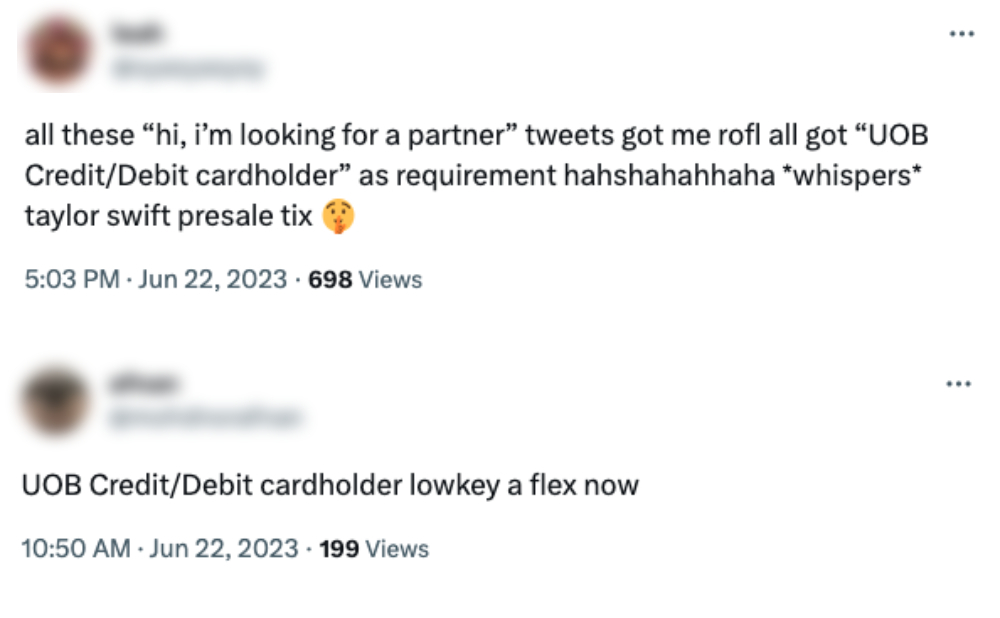Open the 10:50 AM timestamp link
Screen dimensions: 1000x618
coord(76,549)
